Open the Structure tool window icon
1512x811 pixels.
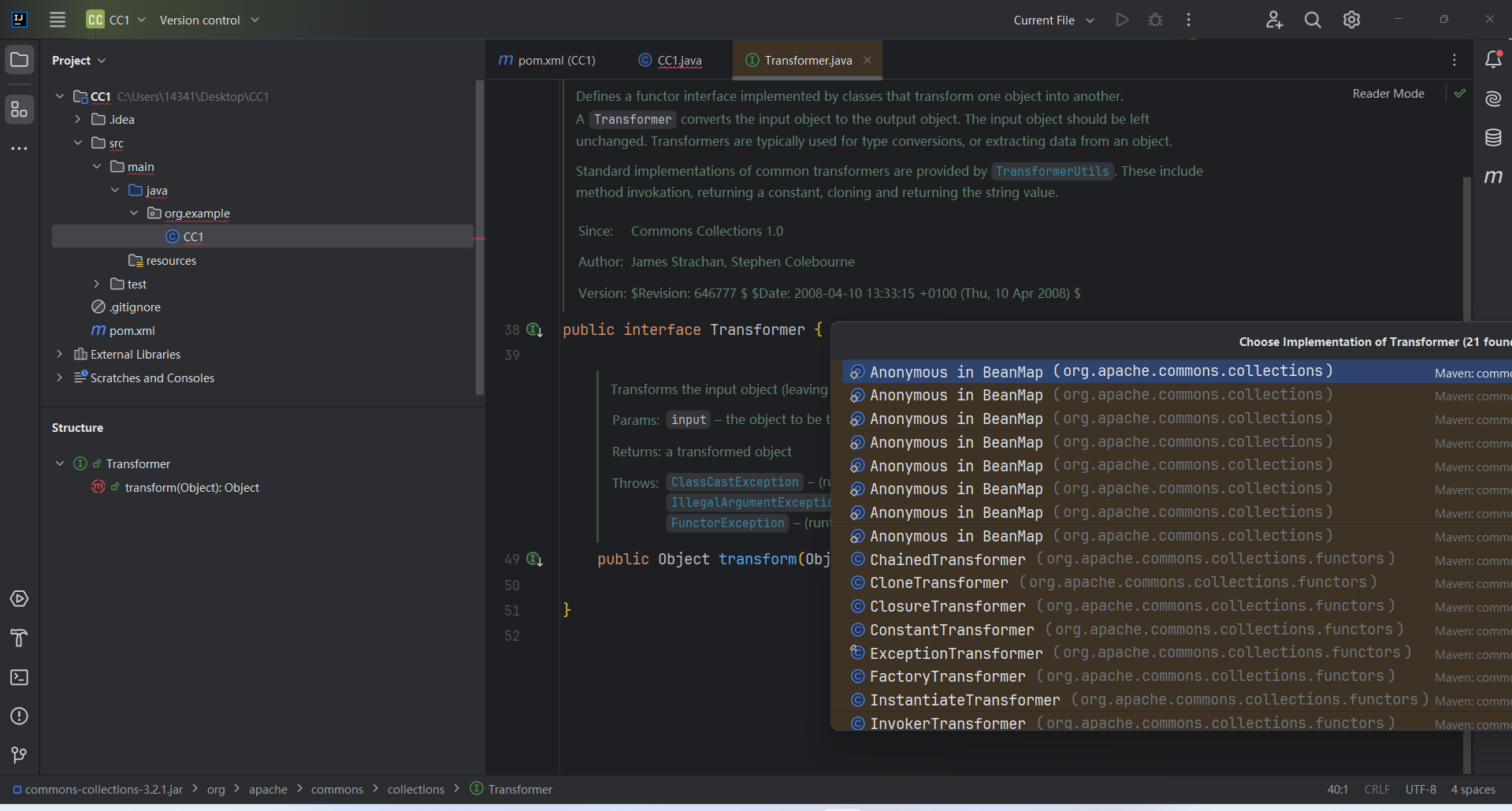coord(20,109)
